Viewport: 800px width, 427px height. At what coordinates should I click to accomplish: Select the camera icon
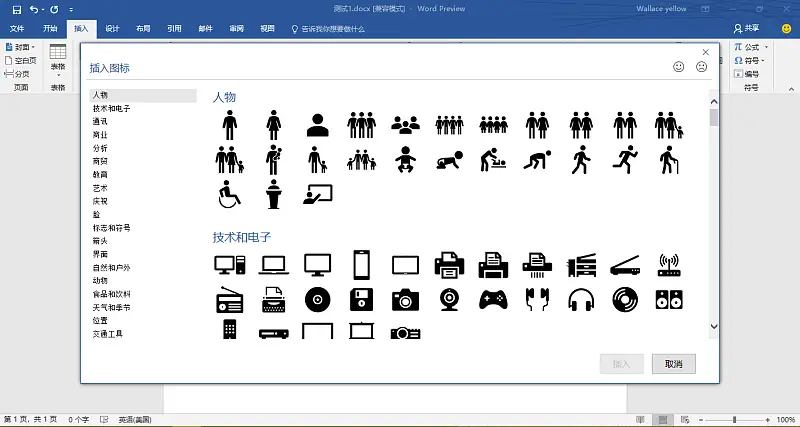405,300
